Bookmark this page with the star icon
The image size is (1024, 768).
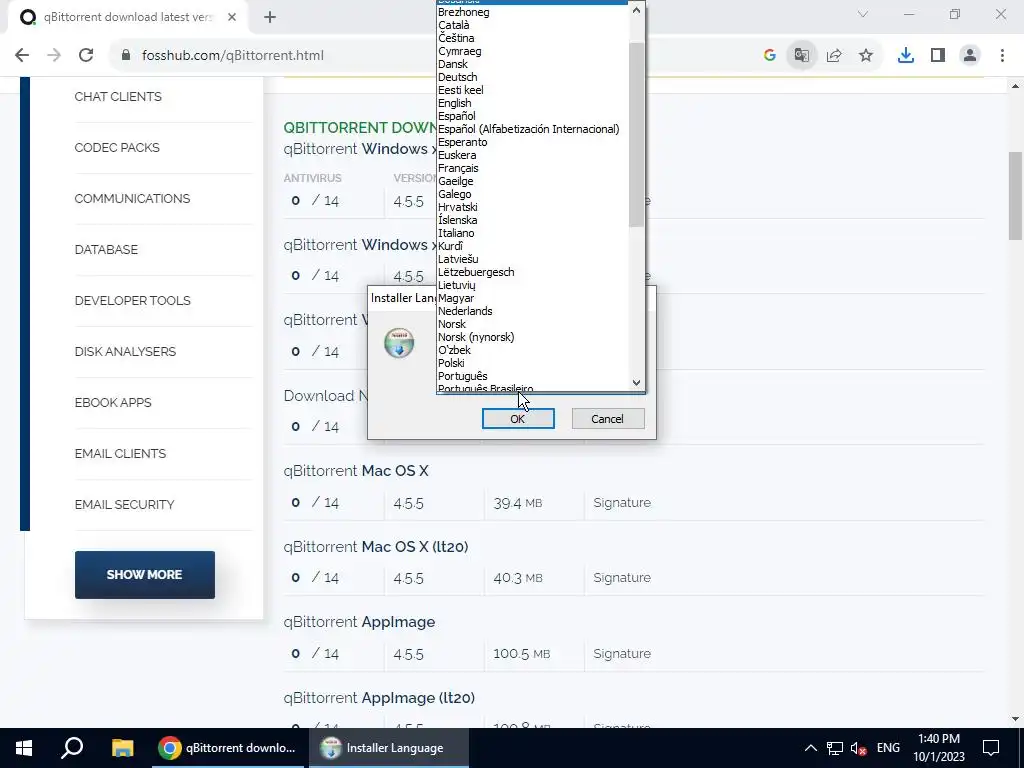coord(866,56)
